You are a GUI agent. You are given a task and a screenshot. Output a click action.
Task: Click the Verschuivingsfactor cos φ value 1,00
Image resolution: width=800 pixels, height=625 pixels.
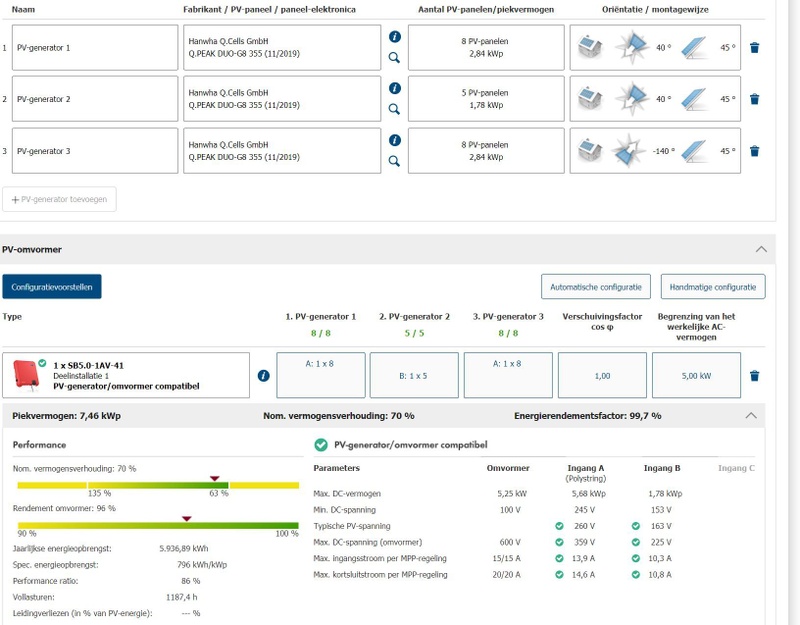point(602,376)
